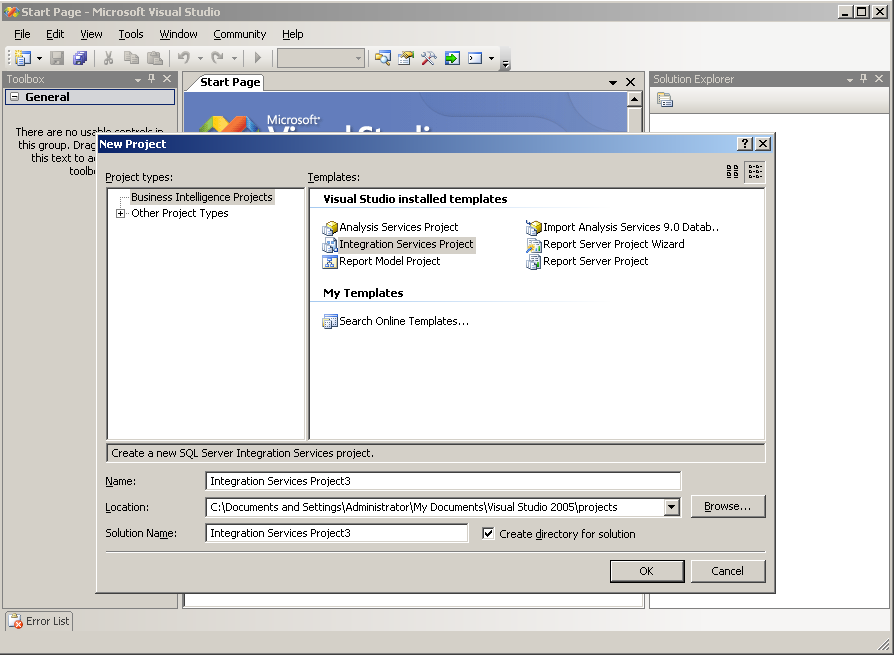Open the Solution Explorer window position dropdown

point(850,80)
